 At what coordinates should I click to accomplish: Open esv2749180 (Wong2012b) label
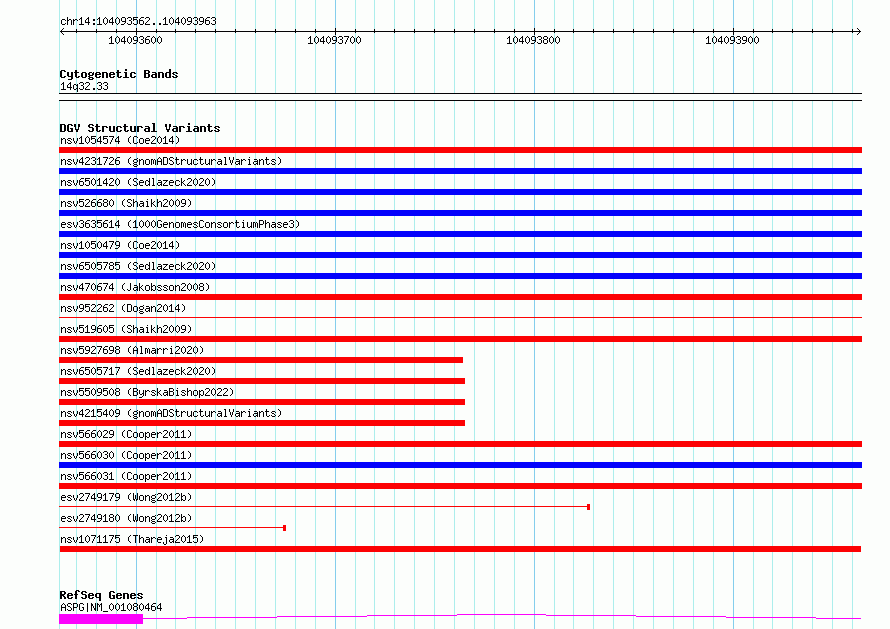click(x=126, y=518)
